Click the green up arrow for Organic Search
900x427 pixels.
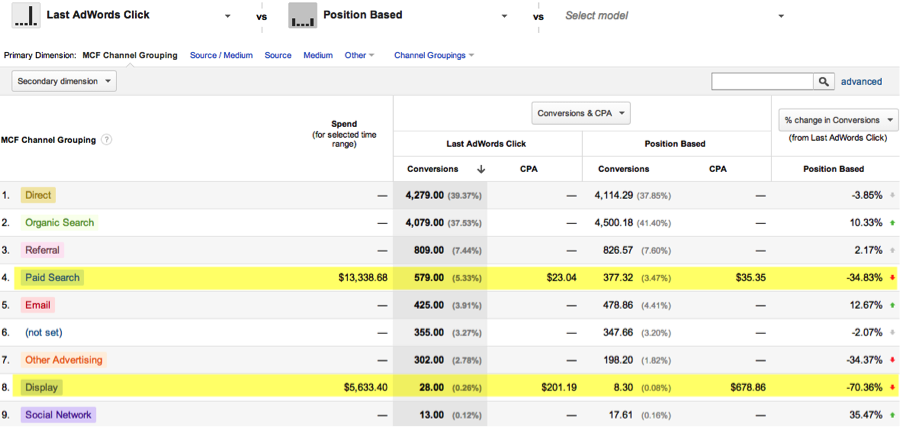(x=892, y=223)
